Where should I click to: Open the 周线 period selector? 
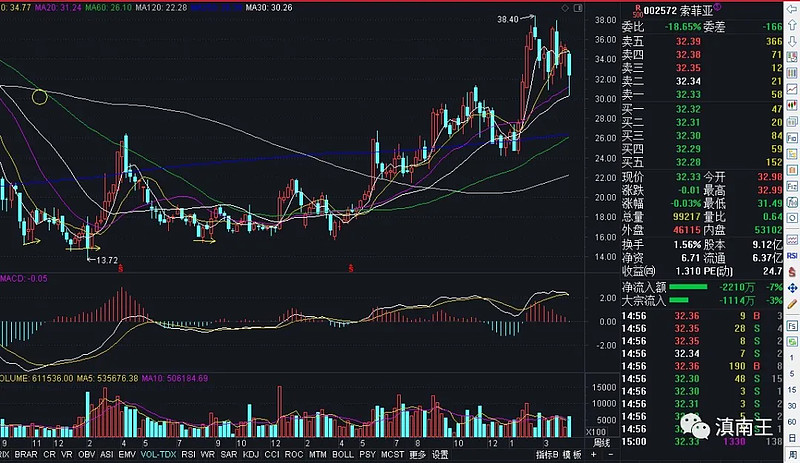602,443
